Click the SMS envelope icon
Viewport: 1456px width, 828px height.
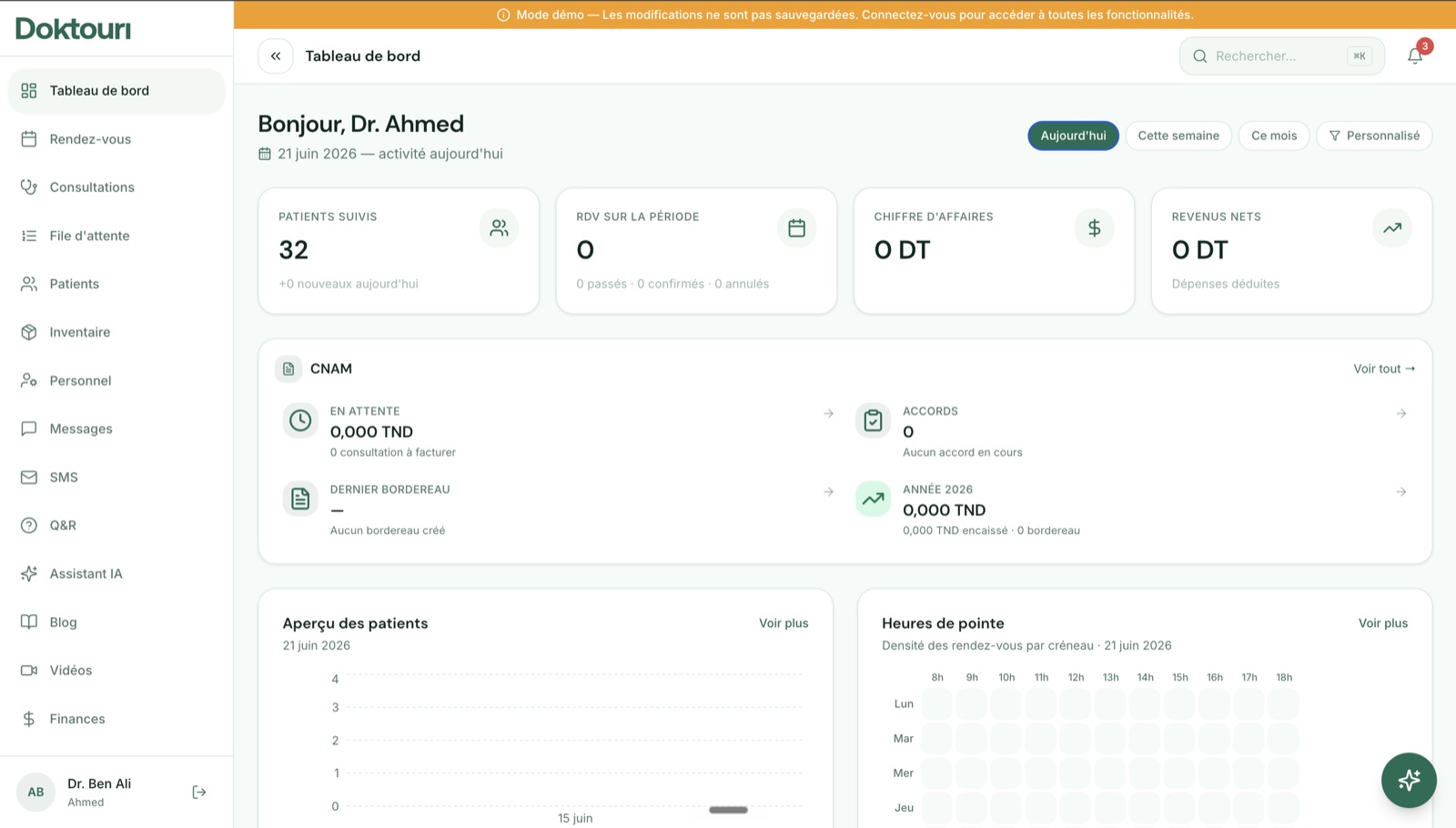(29, 477)
